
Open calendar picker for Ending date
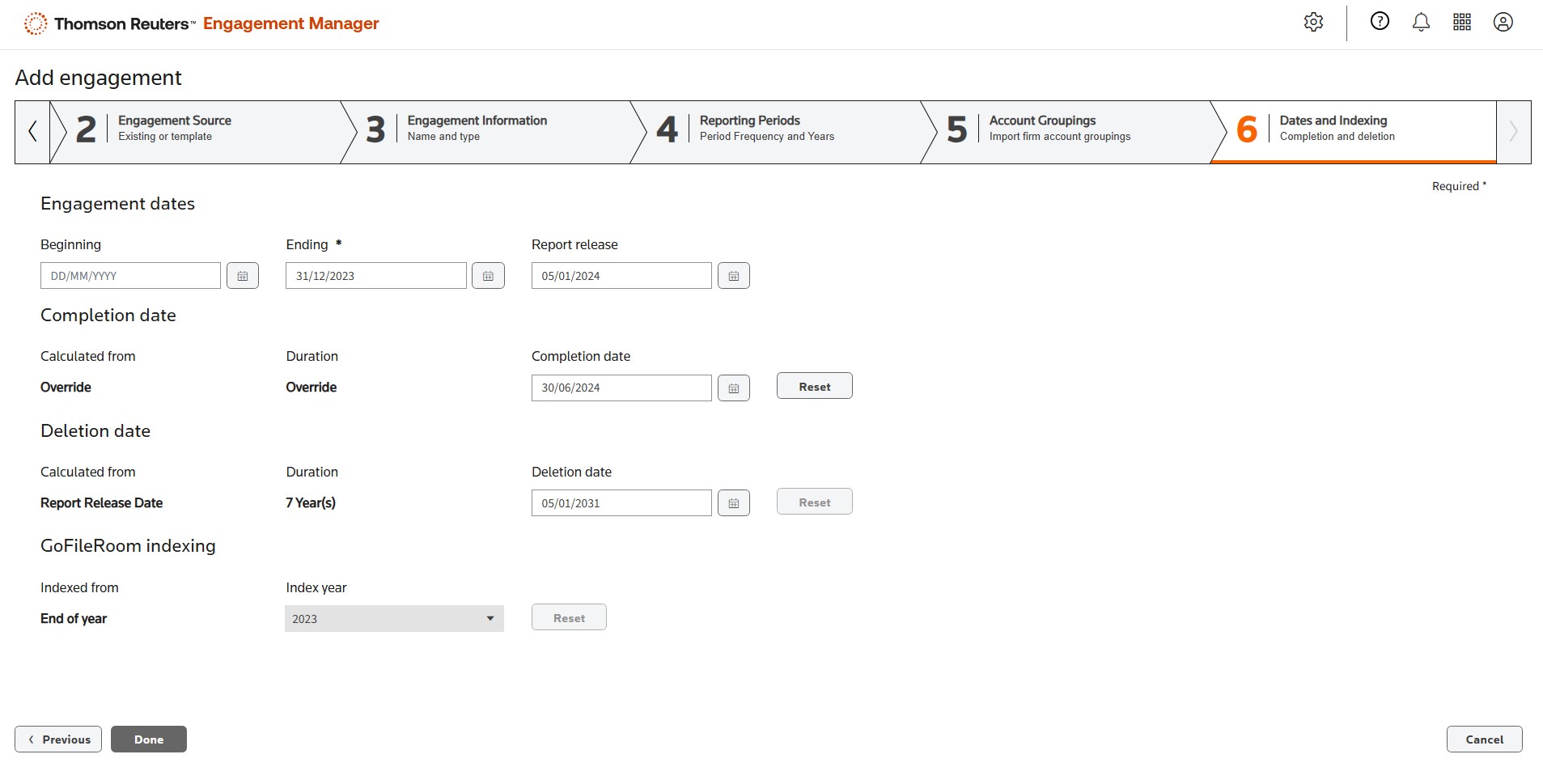tap(488, 276)
